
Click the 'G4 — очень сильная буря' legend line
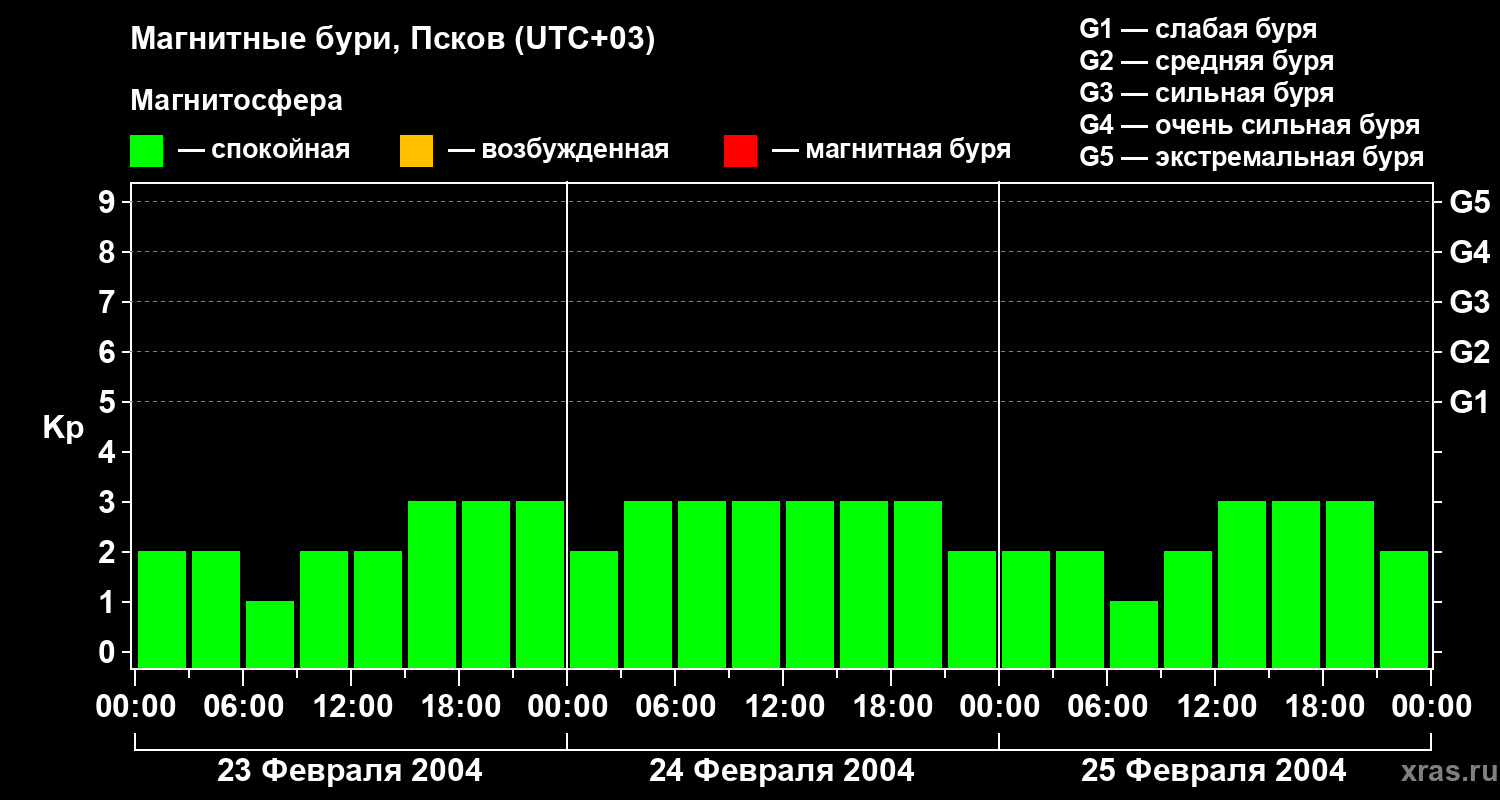coord(1249,125)
